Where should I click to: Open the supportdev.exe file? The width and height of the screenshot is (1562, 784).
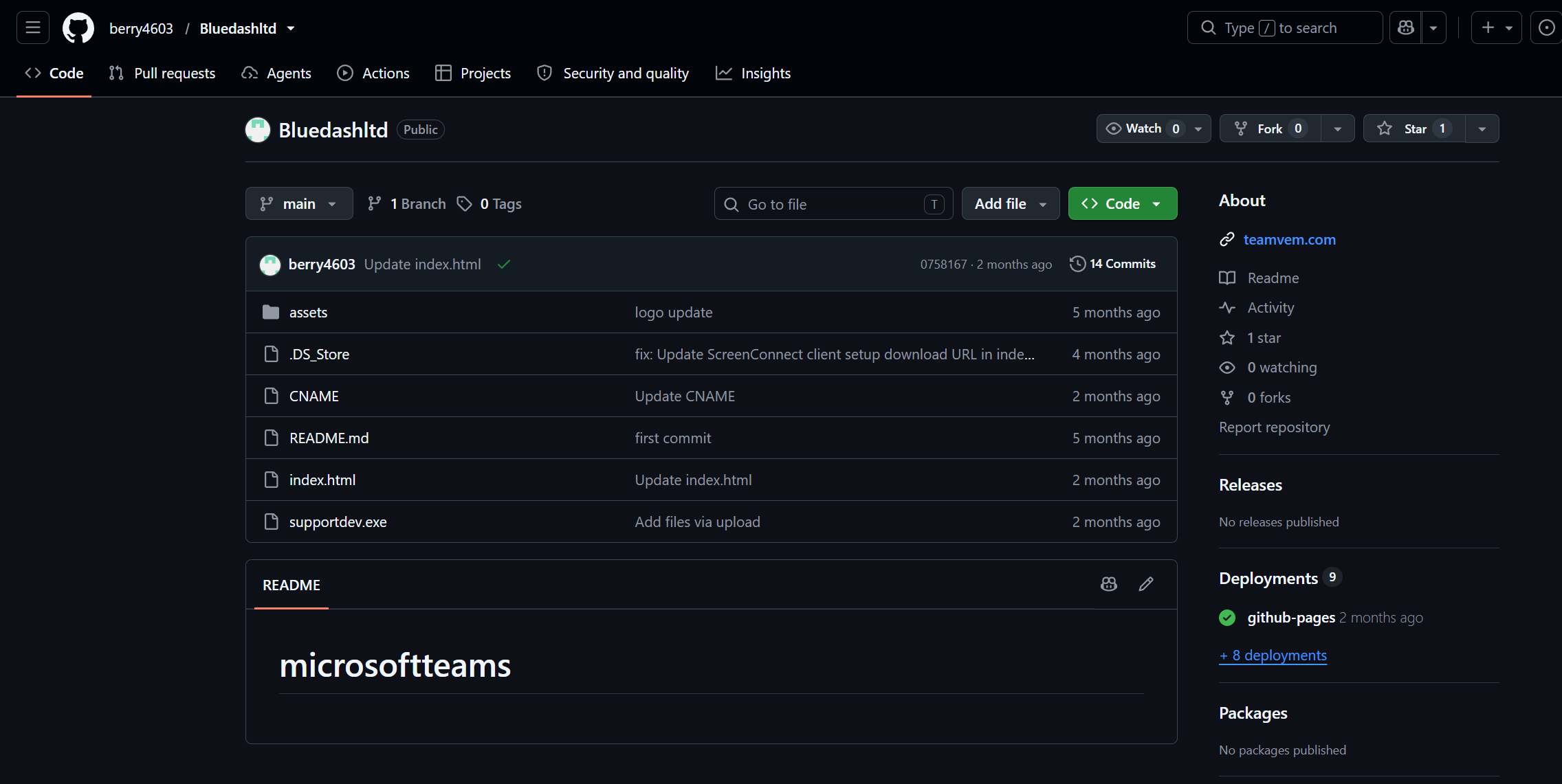(x=338, y=522)
